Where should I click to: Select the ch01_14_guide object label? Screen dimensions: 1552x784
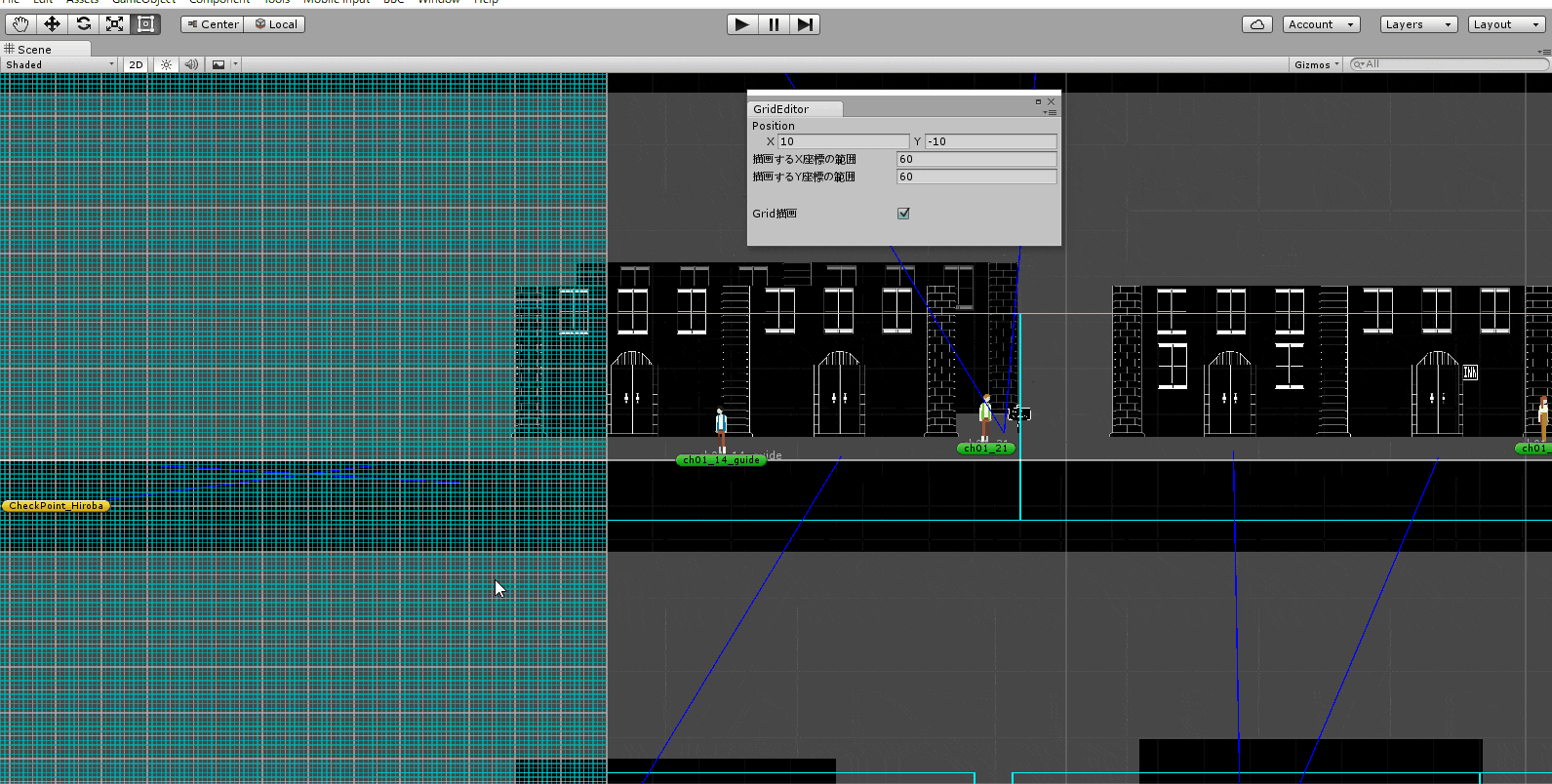pyautogui.click(x=721, y=460)
